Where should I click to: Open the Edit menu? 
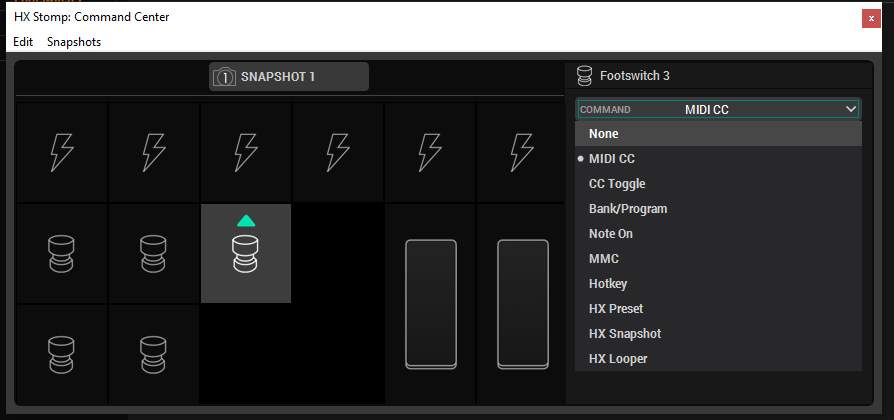(x=23, y=42)
